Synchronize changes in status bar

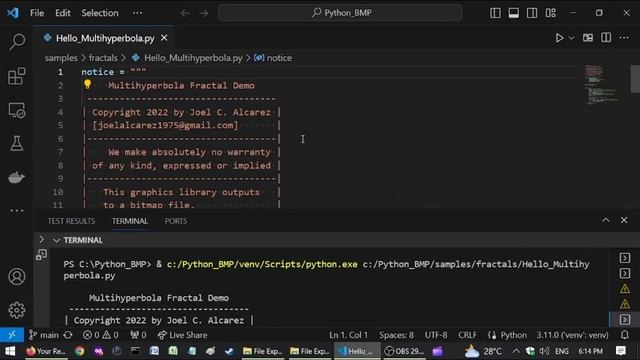pyautogui.click(x=68, y=335)
